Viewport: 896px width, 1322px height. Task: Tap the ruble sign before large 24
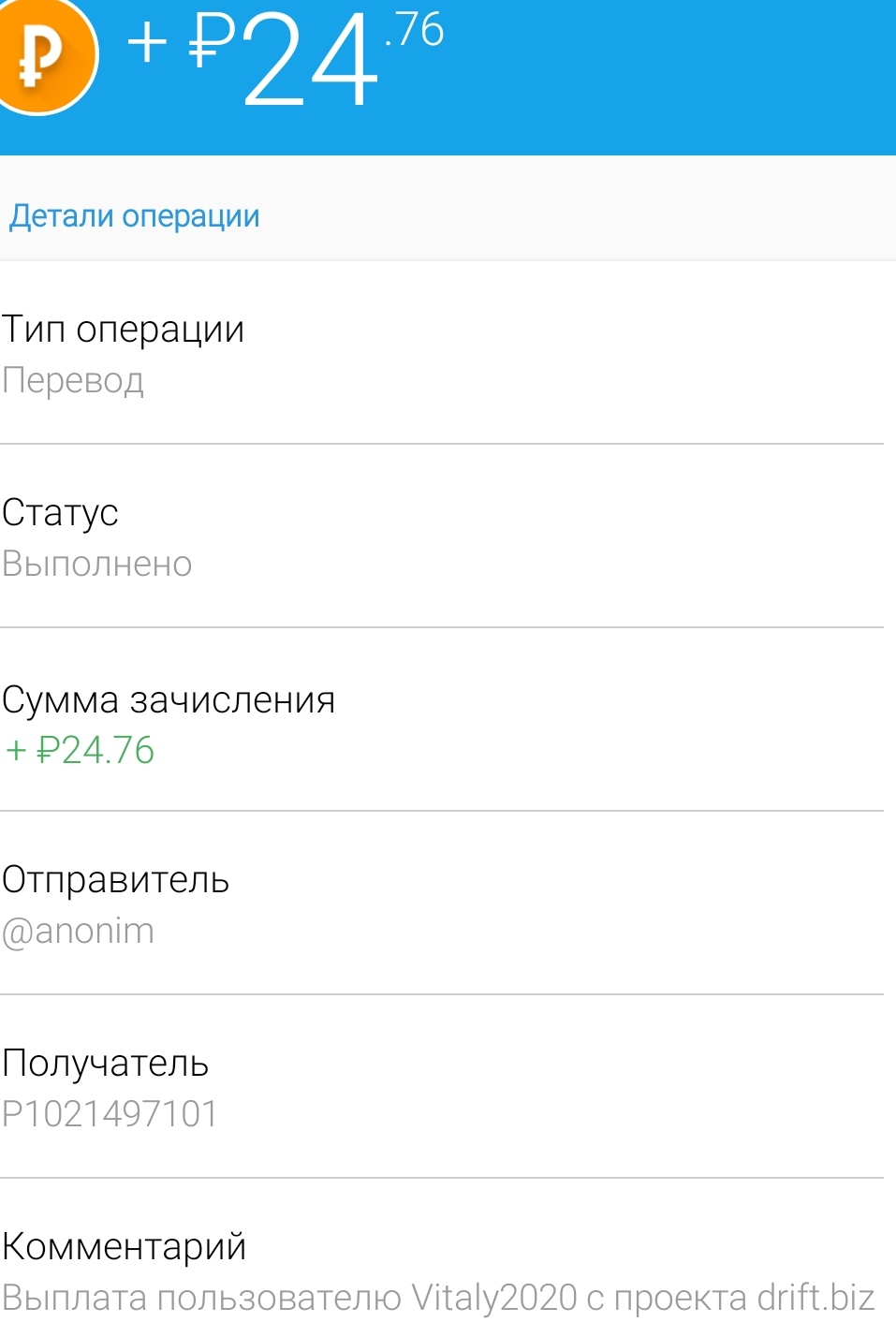coord(212,41)
